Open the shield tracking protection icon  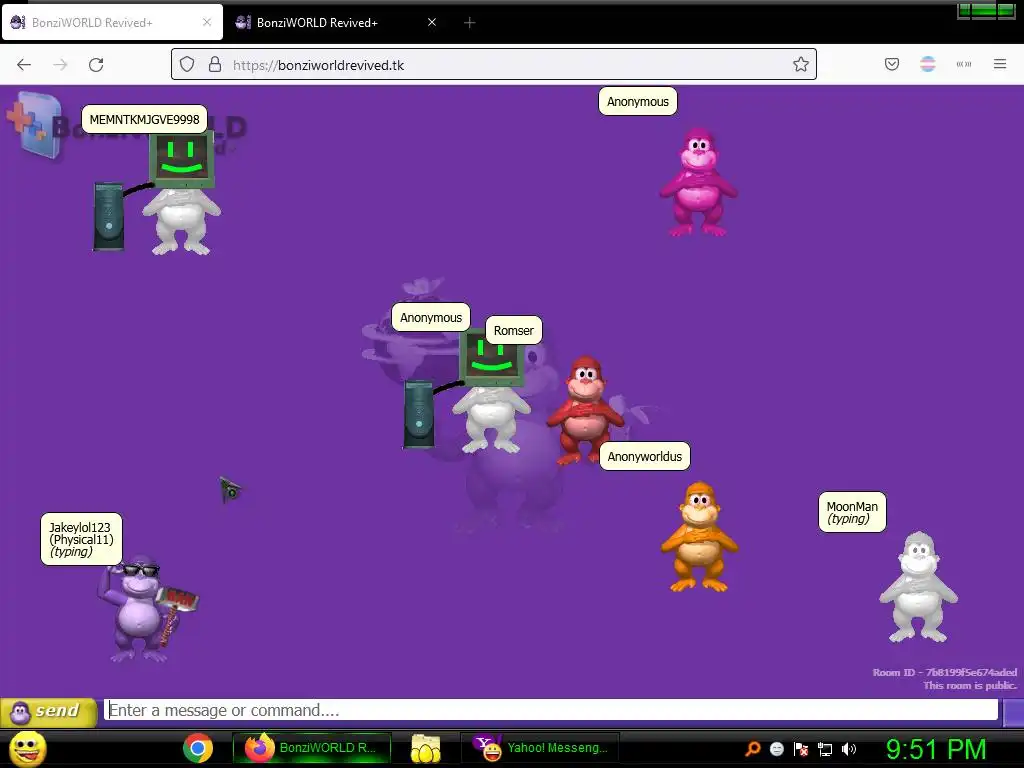pyautogui.click(x=187, y=65)
